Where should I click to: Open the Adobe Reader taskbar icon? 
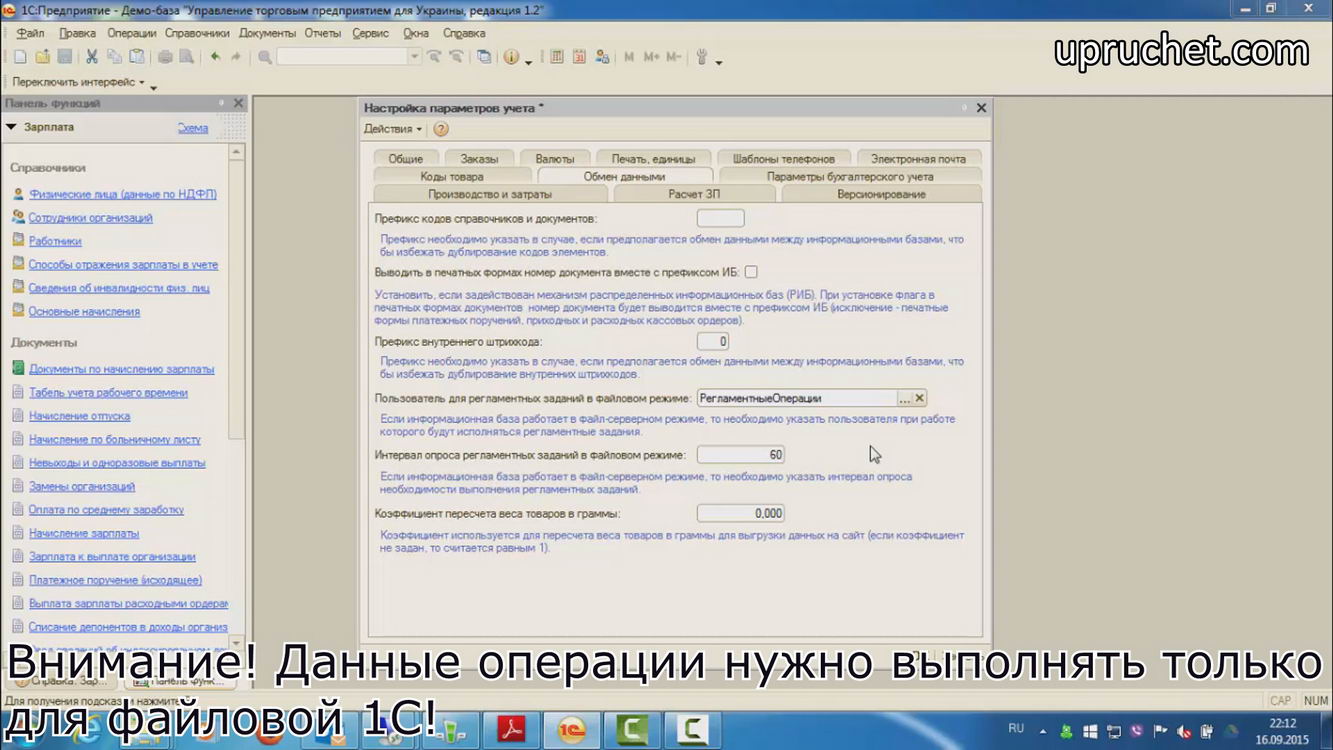coord(512,730)
